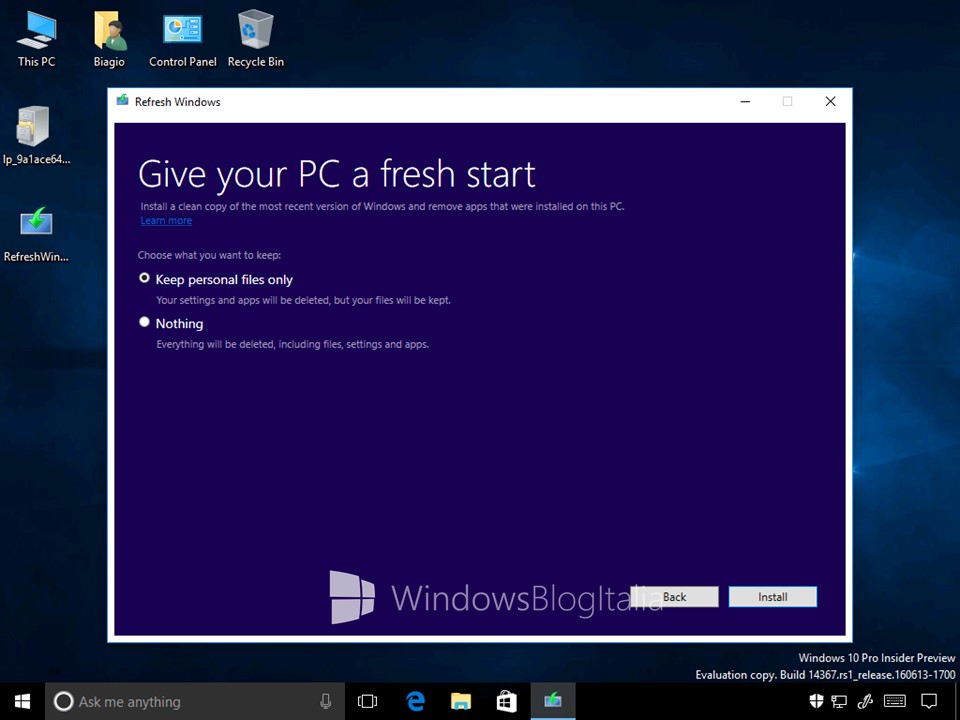Open Recycle Bin desktop icon
Screen dimensions: 960x720
pos(255,39)
